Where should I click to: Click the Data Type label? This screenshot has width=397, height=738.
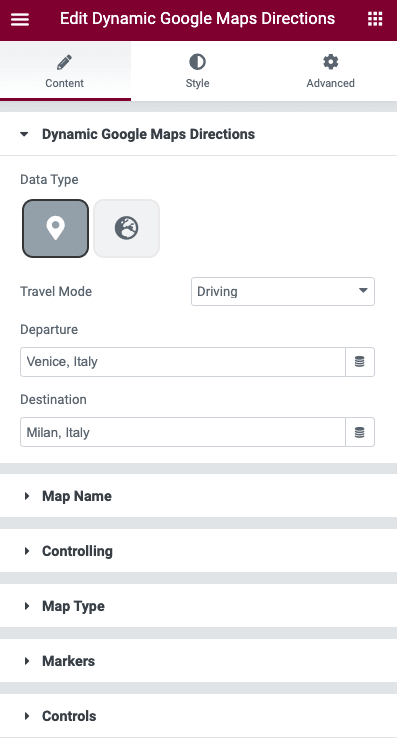49,179
